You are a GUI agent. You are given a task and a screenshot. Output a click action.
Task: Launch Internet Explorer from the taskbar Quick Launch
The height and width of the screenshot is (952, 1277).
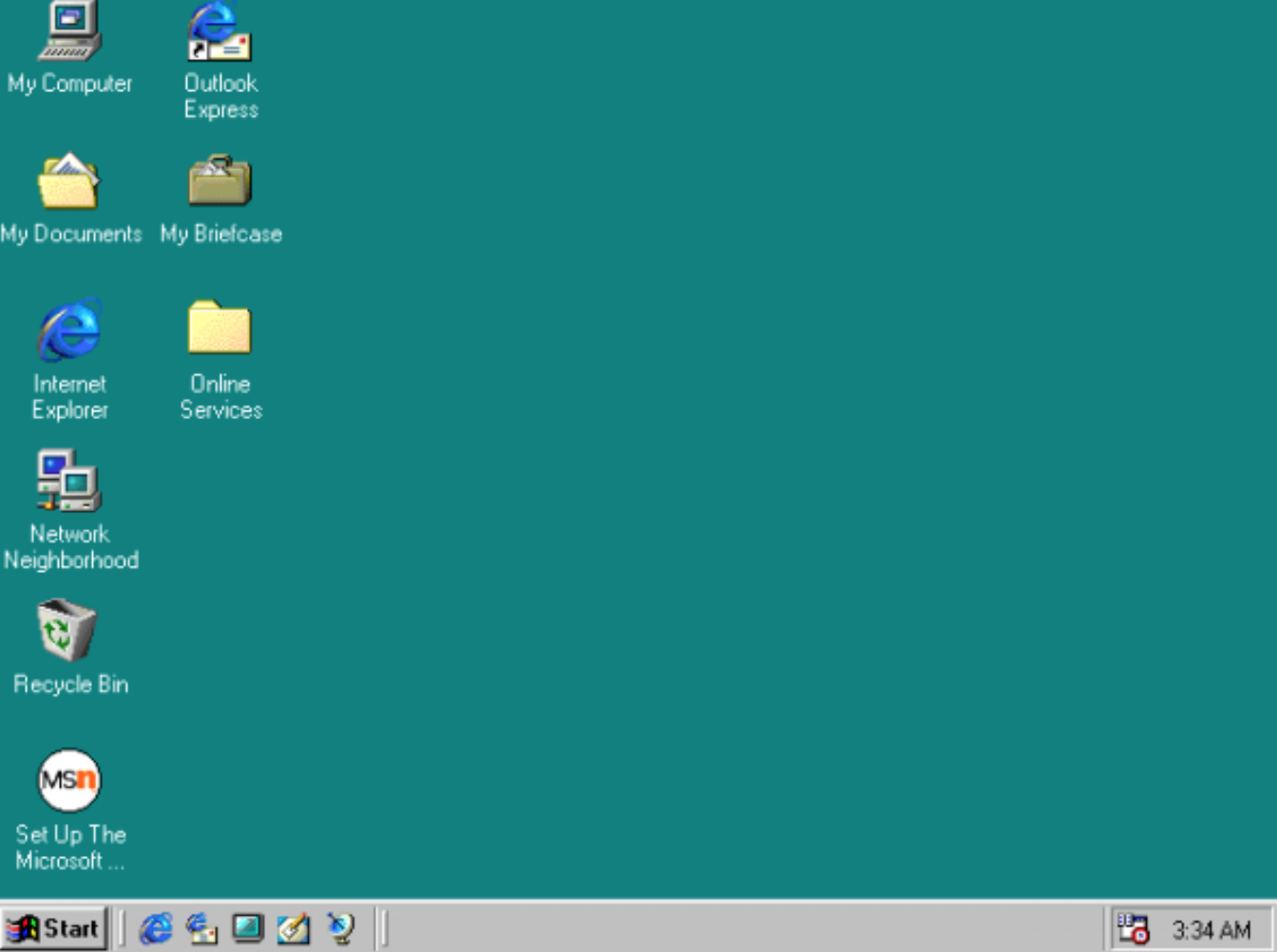[x=156, y=928]
